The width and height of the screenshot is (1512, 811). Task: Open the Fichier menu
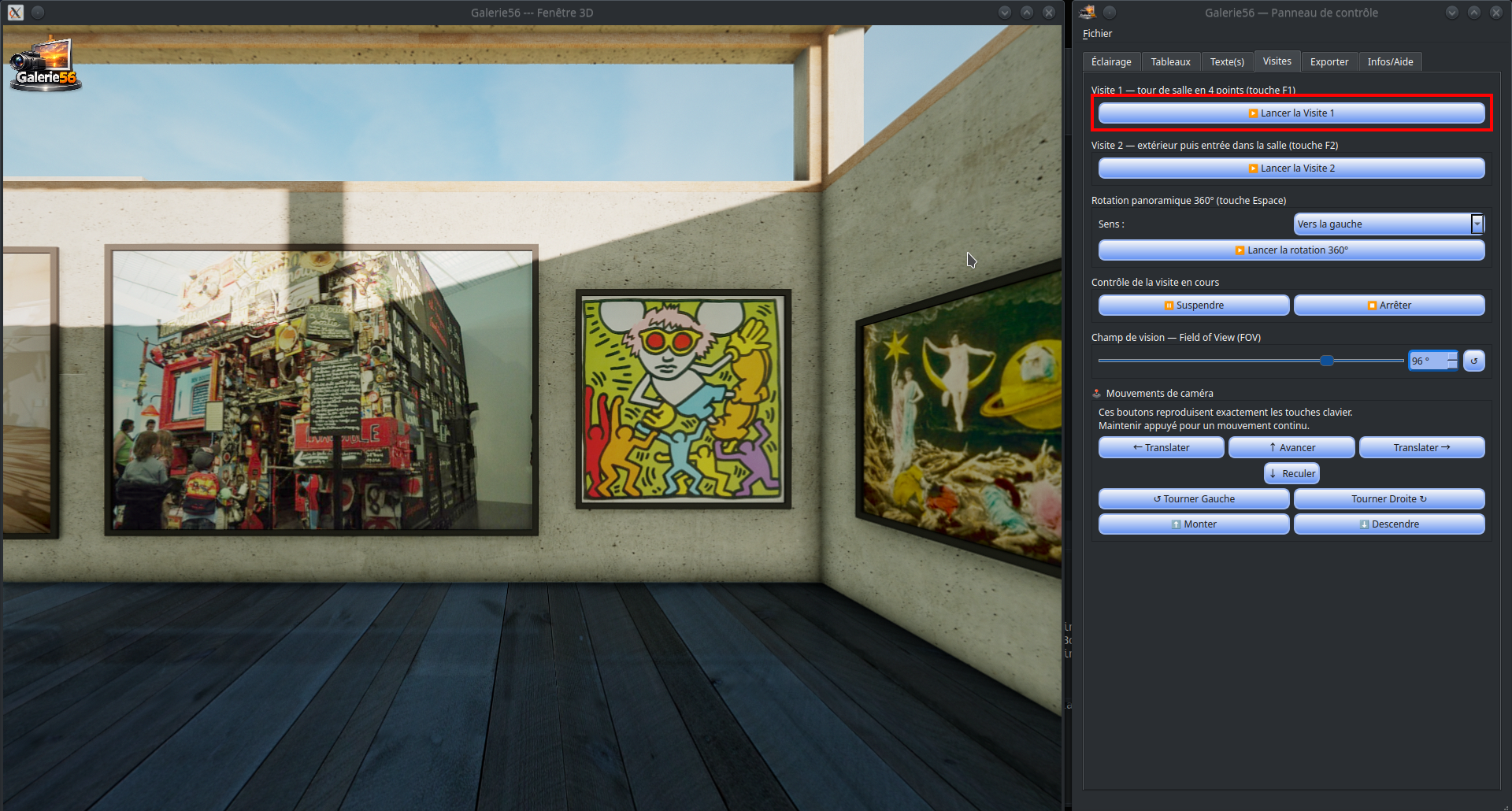coord(1097,34)
